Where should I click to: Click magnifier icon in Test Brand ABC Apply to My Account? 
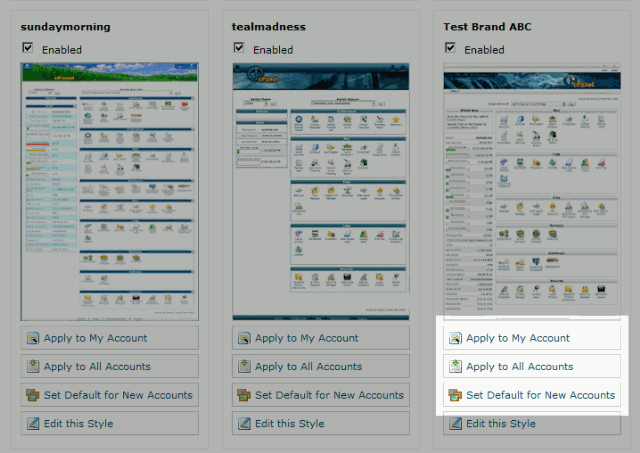pos(455,338)
